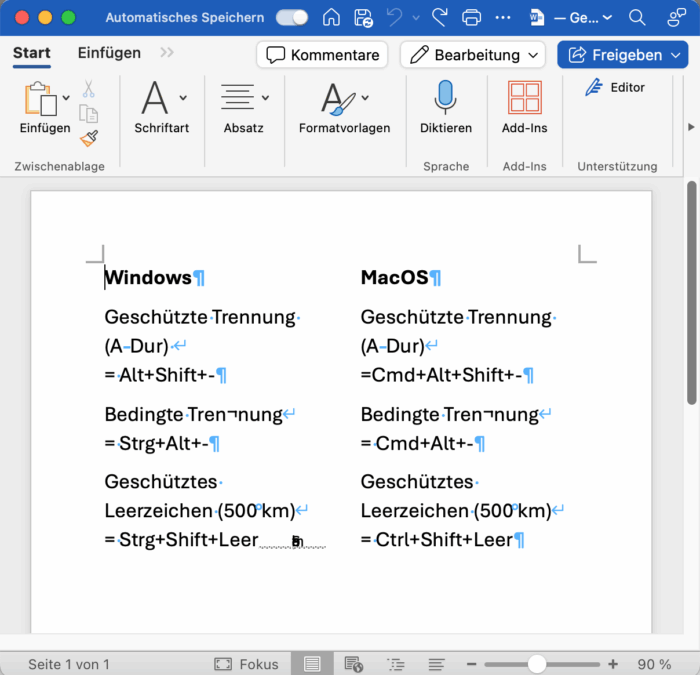700x675 pixels.
Task: Click the search magnifier icon
Action: pyautogui.click(x=637, y=18)
